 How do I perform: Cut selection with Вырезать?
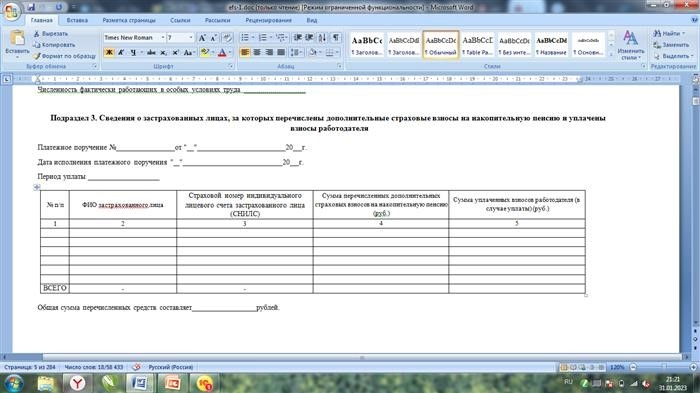(x=51, y=33)
